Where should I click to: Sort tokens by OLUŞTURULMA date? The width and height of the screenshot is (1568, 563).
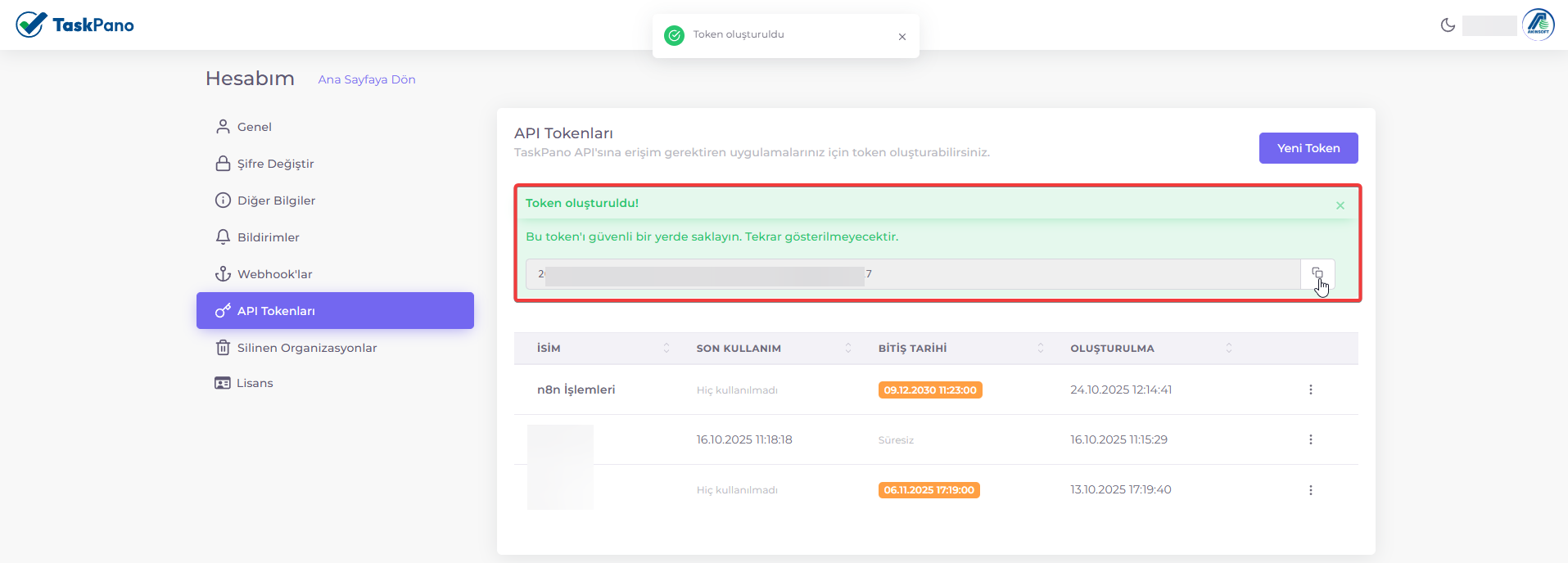(x=1228, y=349)
